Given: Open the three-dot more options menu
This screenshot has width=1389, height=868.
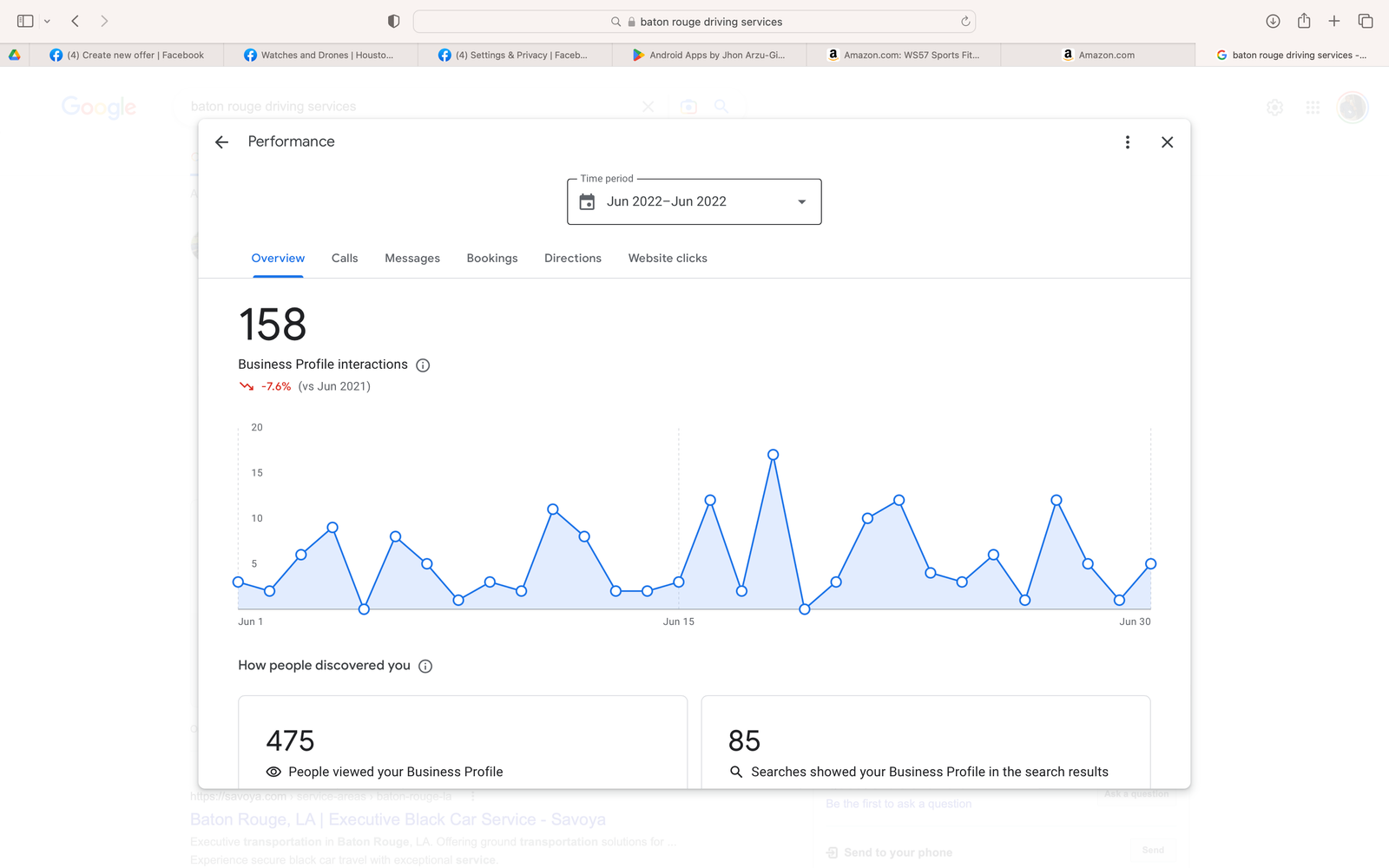Looking at the screenshot, I should click(1127, 142).
